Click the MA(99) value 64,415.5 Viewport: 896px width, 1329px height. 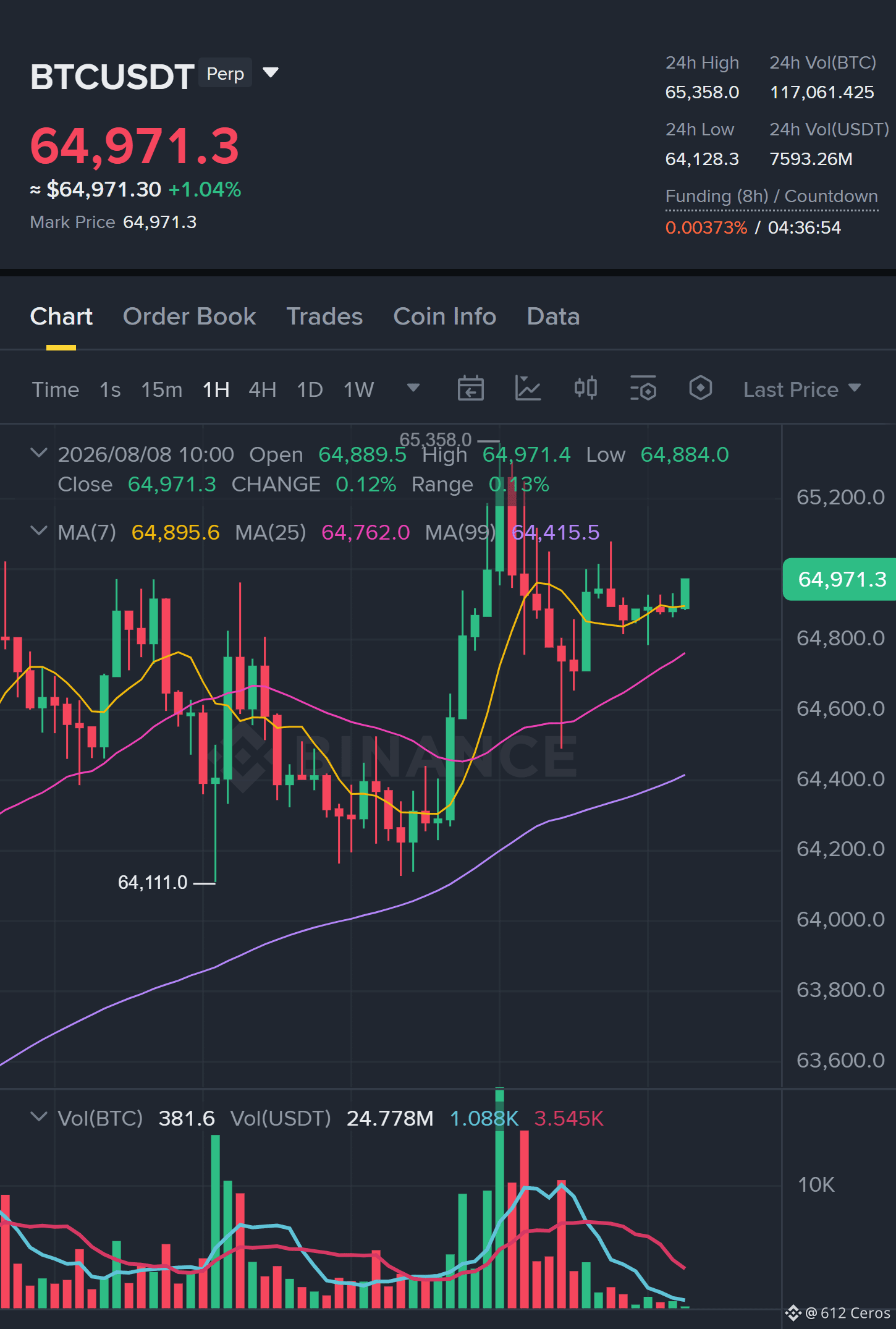556,532
